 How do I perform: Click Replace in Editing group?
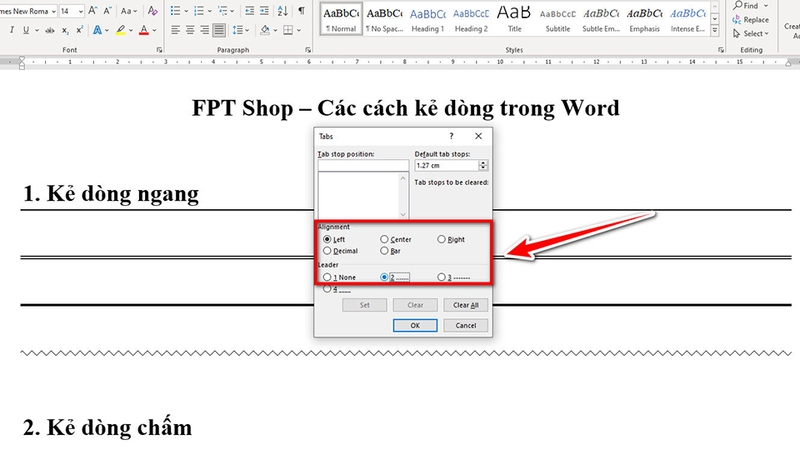751,20
